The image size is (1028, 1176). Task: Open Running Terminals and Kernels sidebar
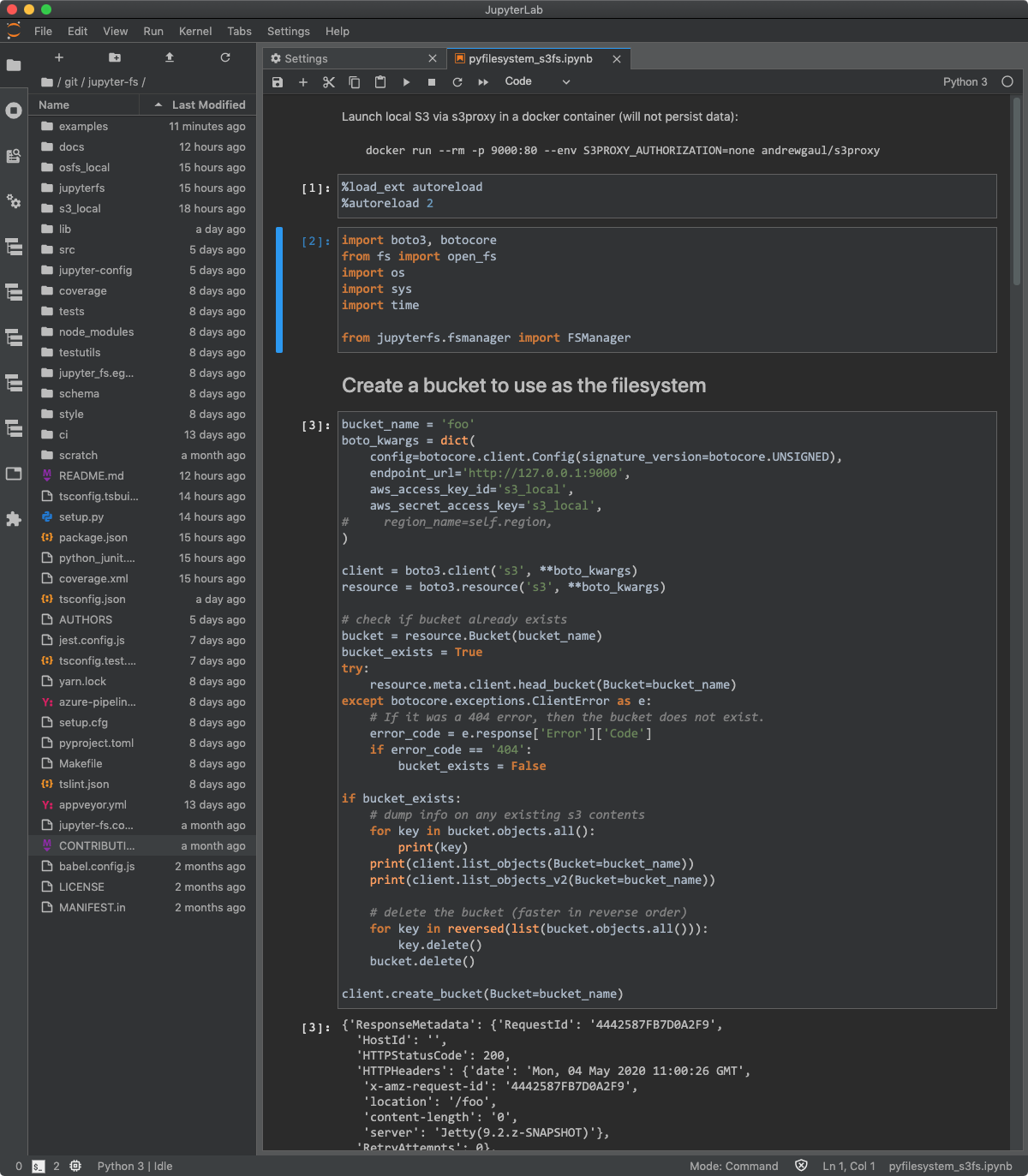(x=14, y=110)
